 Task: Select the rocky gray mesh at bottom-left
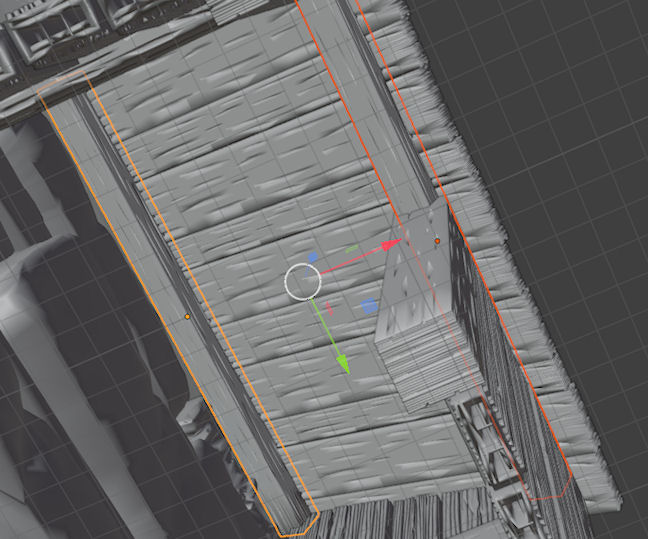click(x=60, y=400)
